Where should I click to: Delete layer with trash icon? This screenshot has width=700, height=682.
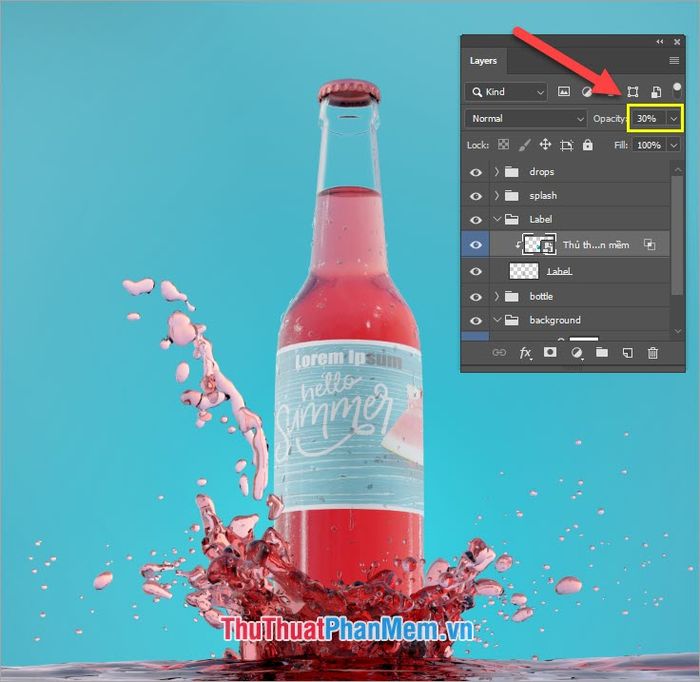(653, 353)
